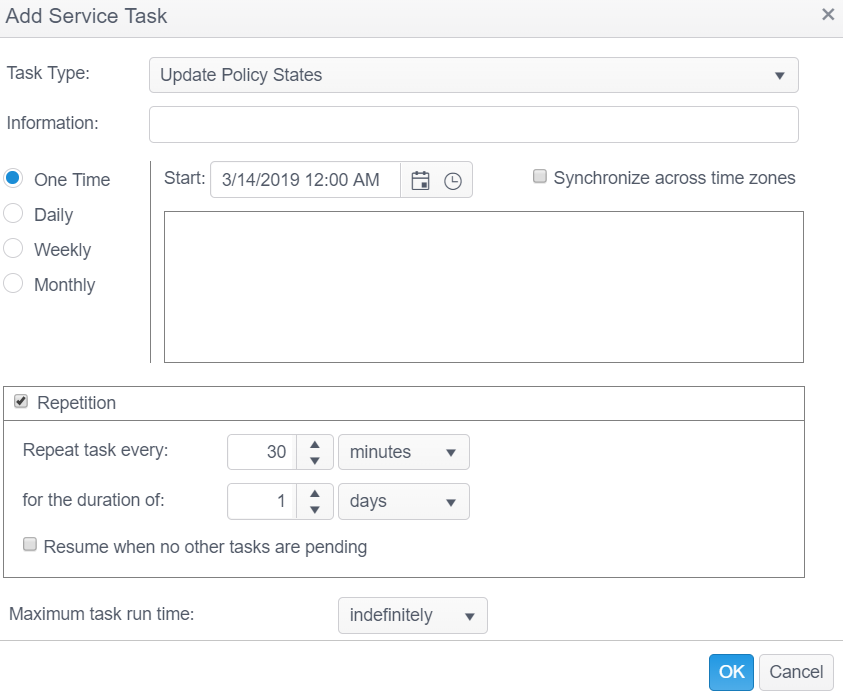Close the Add Service Task dialog
843x698 pixels.
click(x=827, y=15)
